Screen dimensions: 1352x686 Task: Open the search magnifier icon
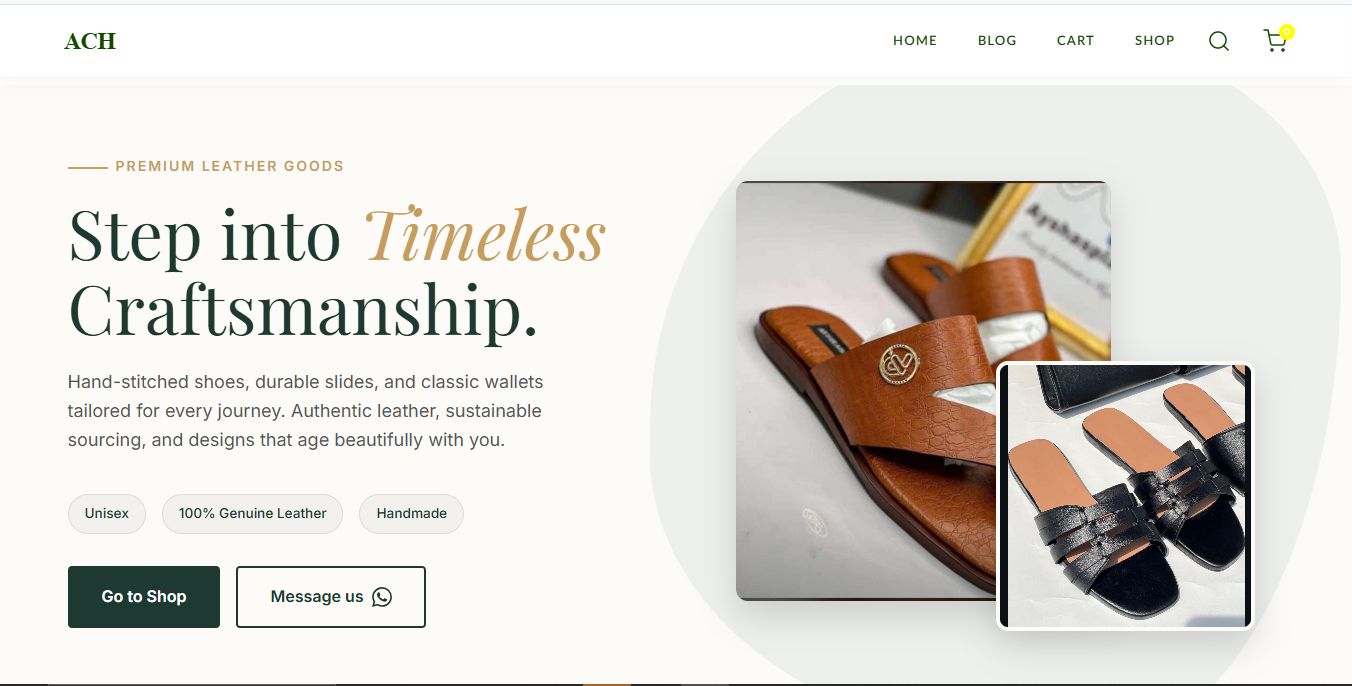1218,41
